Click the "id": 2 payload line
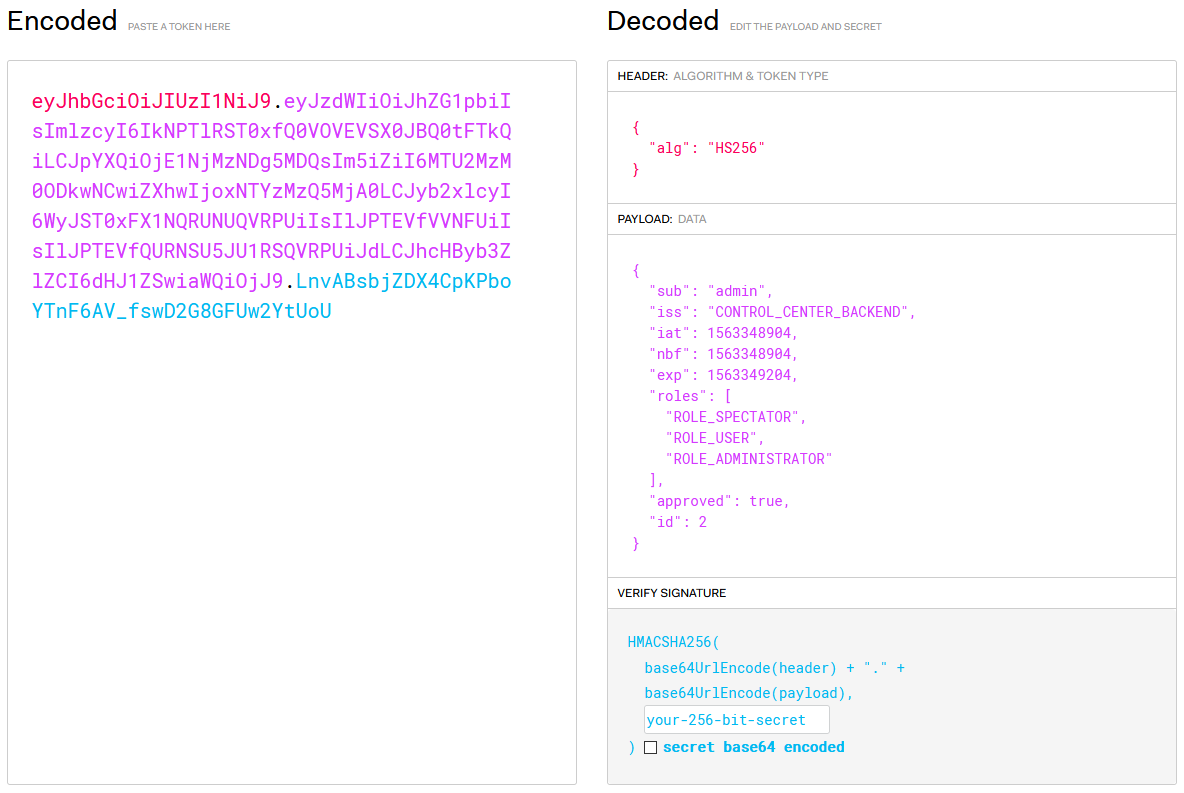1184x793 pixels. (x=678, y=522)
